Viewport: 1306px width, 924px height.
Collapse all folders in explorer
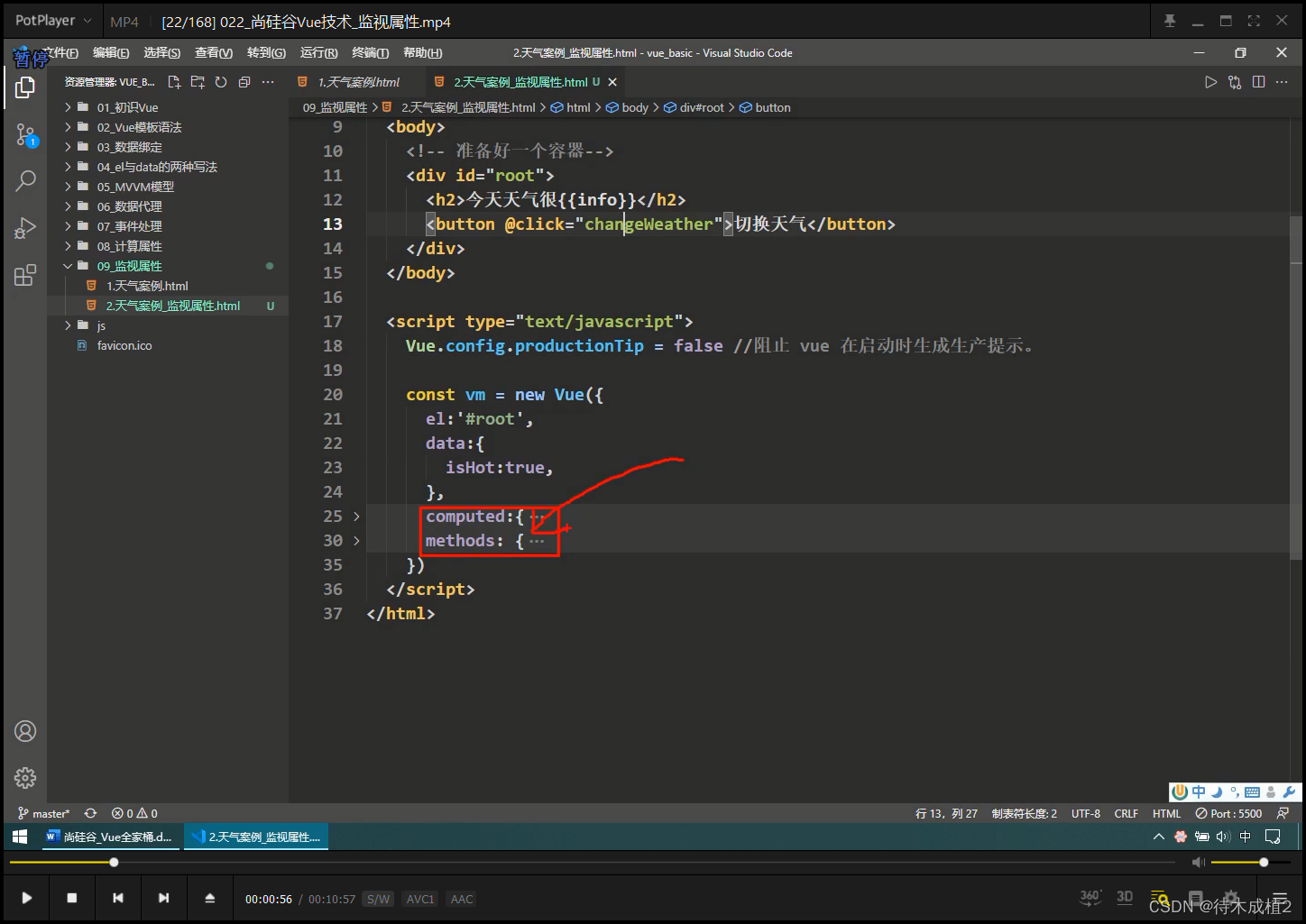tap(244, 82)
